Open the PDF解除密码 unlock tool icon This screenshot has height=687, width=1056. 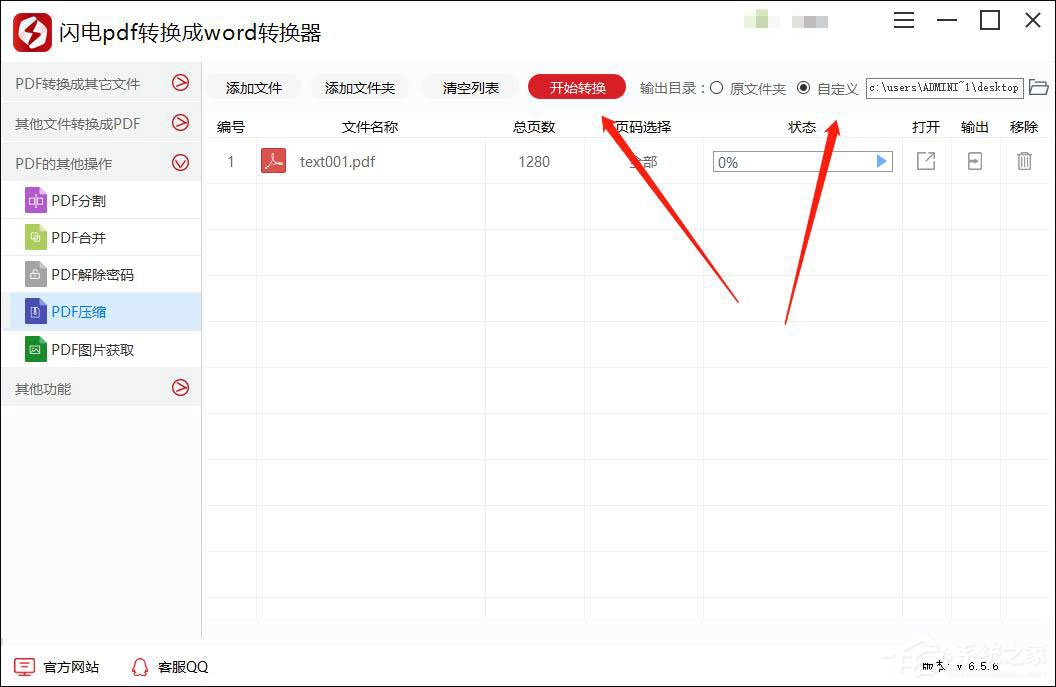click(36, 274)
